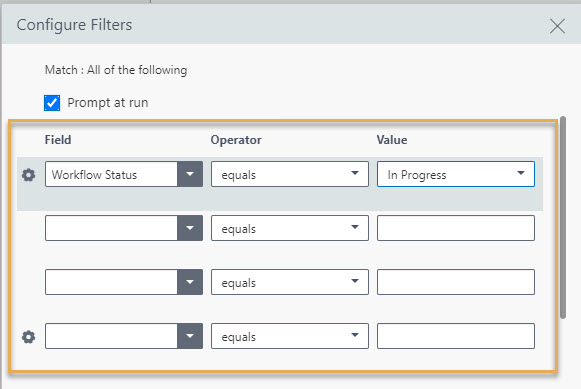
Task: Click the Workflow Status field text box
Action: point(111,174)
